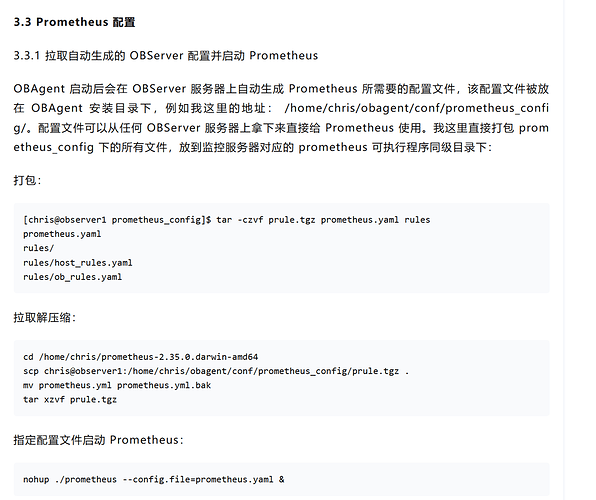
Task: Click the nohup ./prometheus startup command
Action: click(154, 479)
